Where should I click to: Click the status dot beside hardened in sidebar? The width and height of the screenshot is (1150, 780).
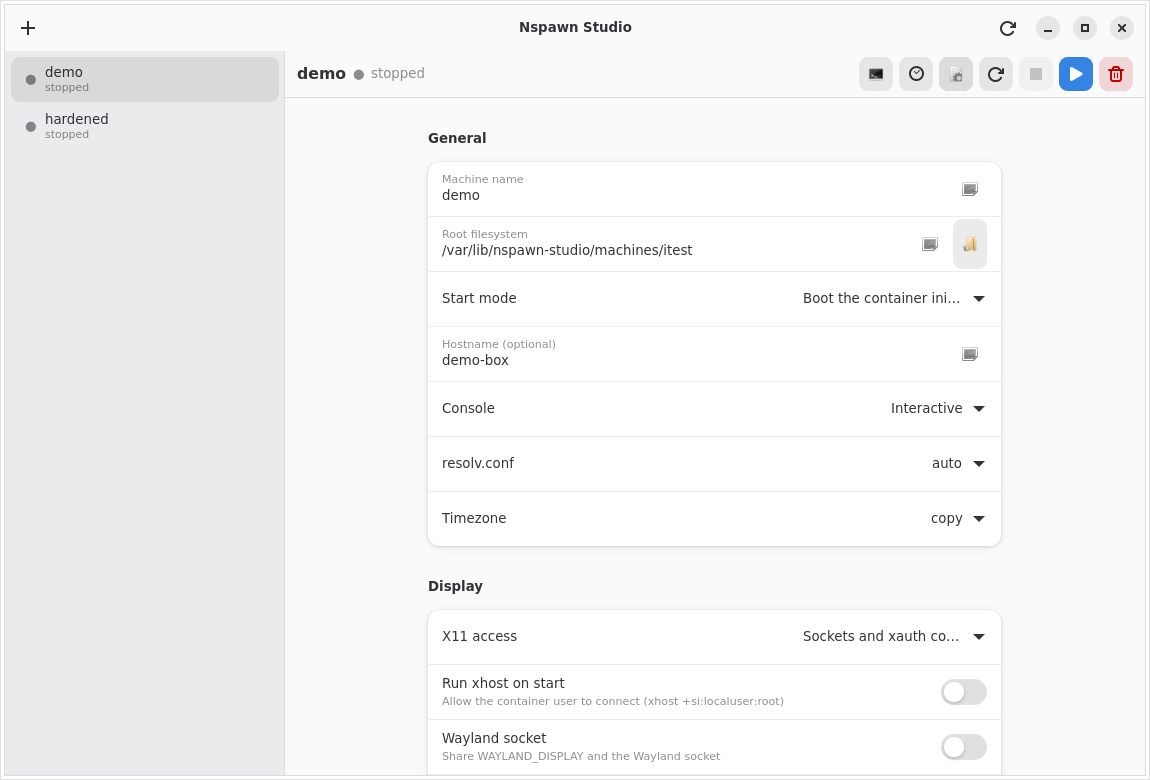[x=31, y=126]
